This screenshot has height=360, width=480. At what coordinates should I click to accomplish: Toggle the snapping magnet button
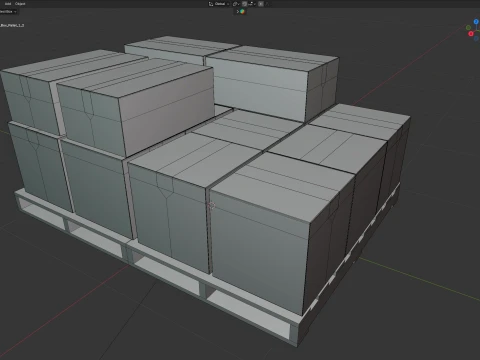[245, 4]
